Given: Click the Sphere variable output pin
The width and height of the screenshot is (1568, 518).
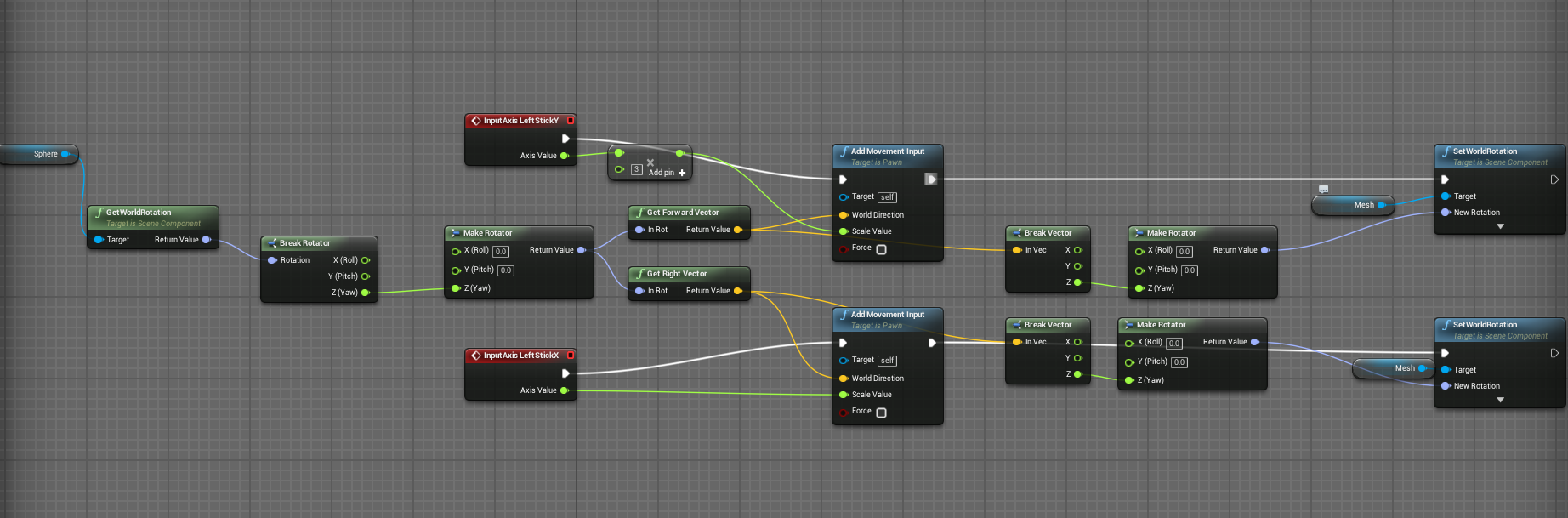Looking at the screenshot, I should pyautogui.click(x=65, y=154).
